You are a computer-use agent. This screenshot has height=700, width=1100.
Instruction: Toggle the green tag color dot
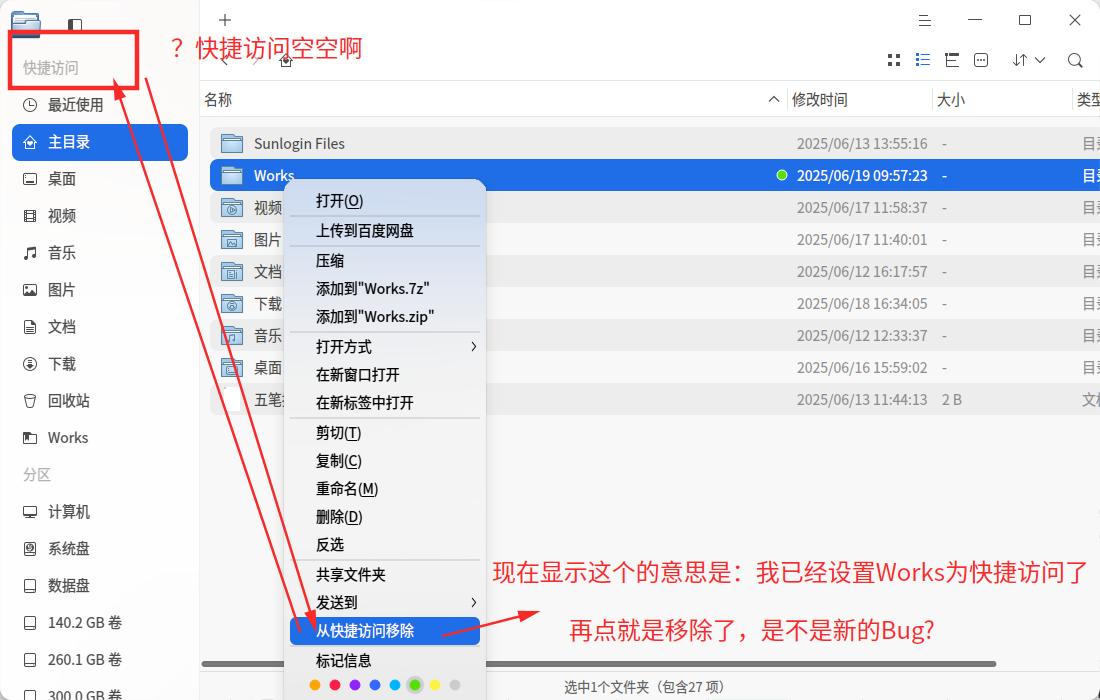[x=415, y=685]
